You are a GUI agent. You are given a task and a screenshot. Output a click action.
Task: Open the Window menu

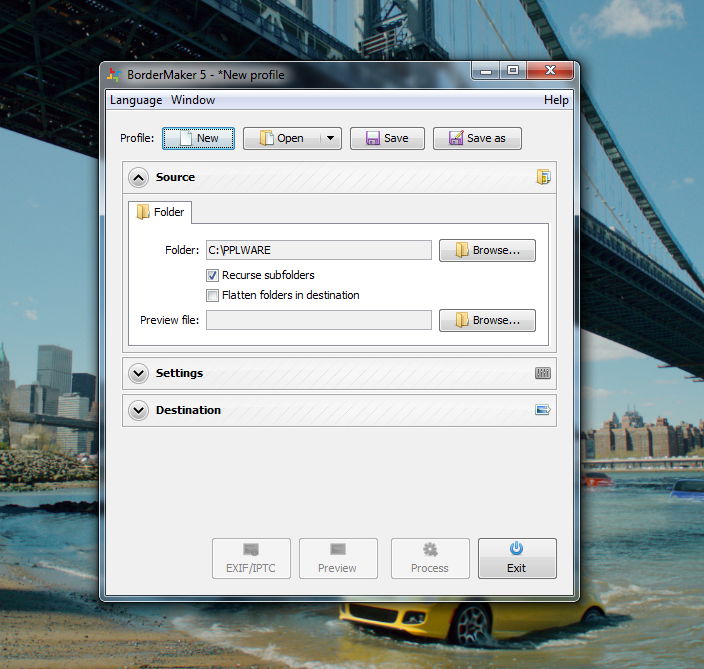click(x=193, y=100)
